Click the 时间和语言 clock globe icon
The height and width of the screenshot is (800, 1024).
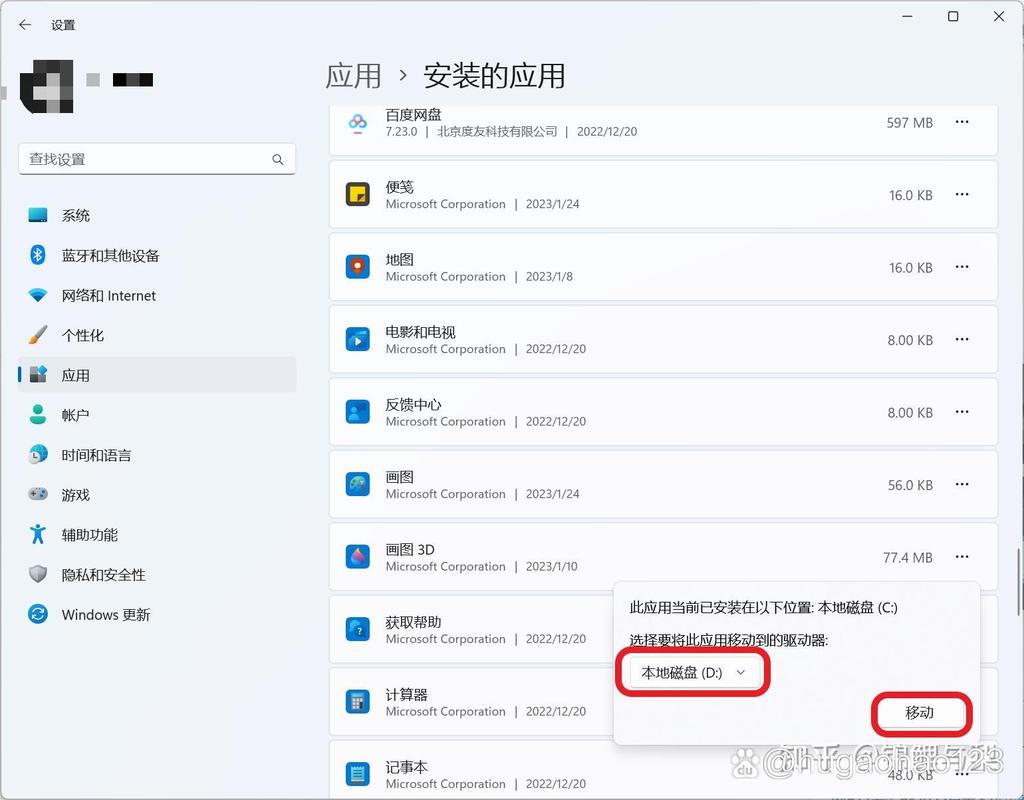tap(38, 455)
